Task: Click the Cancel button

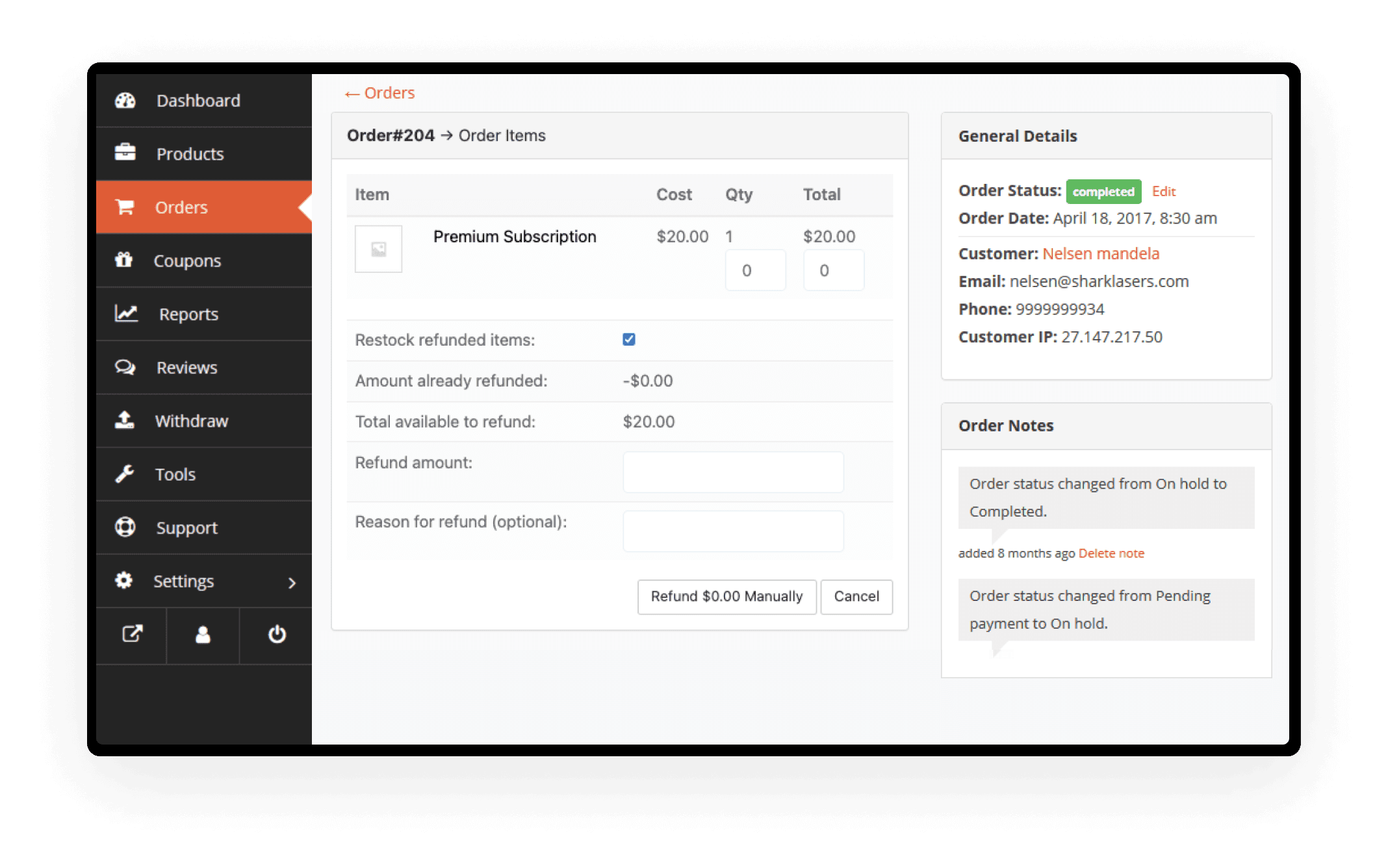Action: coord(856,596)
